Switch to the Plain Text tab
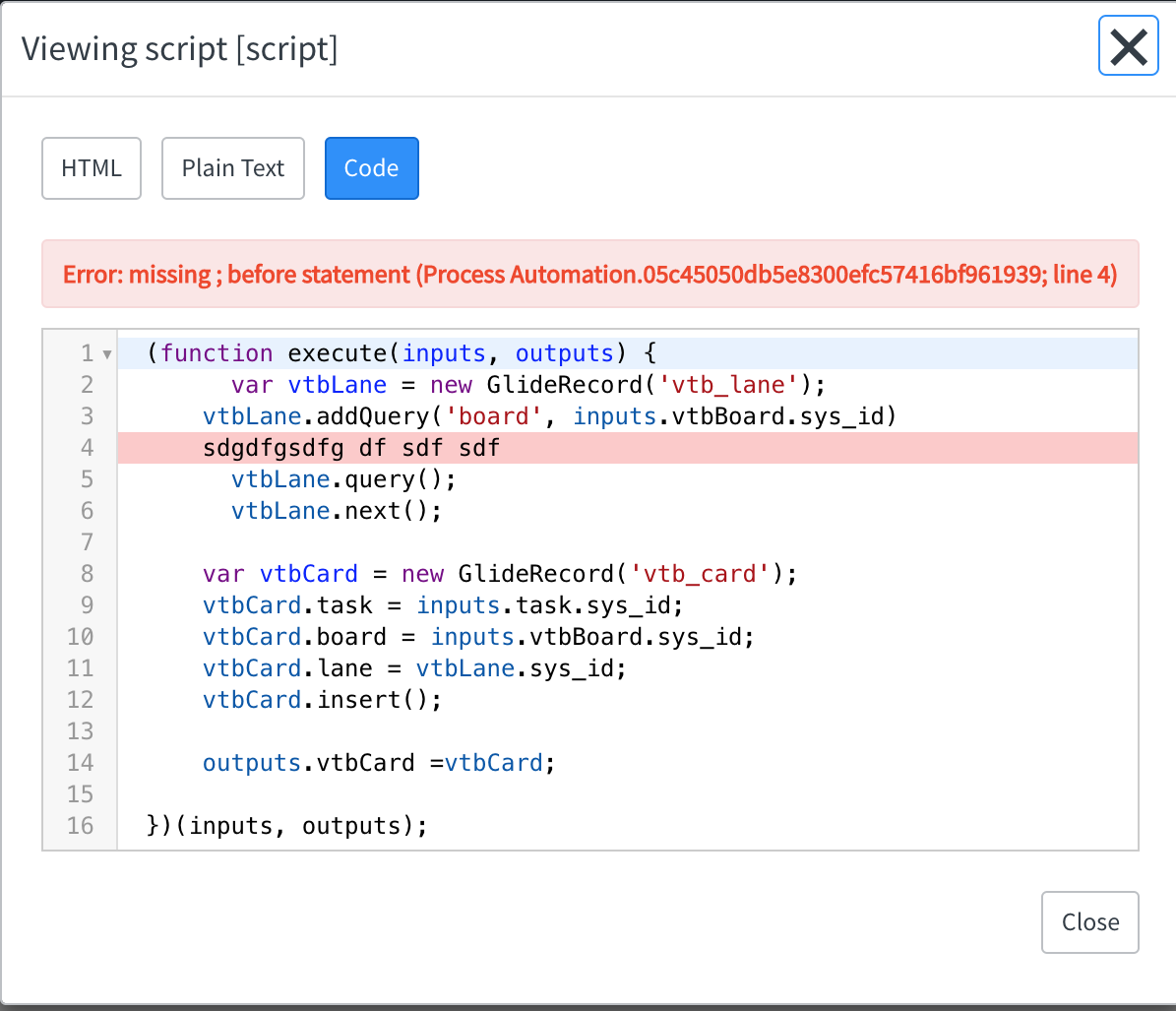 click(x=233, y=168)
